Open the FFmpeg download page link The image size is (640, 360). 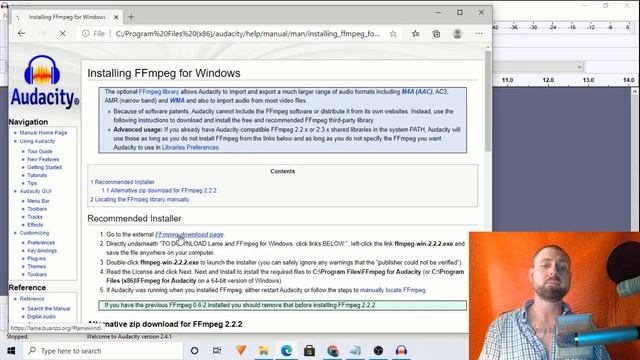189,234
